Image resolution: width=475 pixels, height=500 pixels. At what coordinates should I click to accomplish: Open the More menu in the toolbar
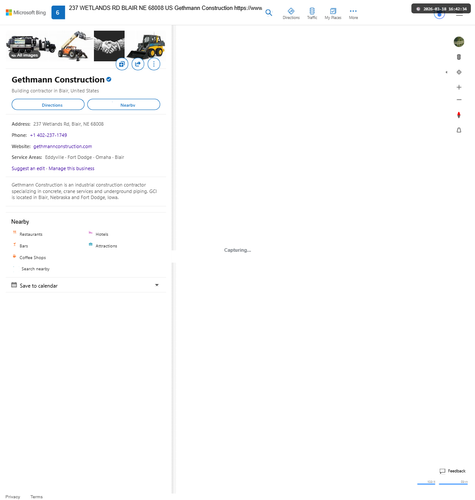pyautogui.click(x=353, y=13)
